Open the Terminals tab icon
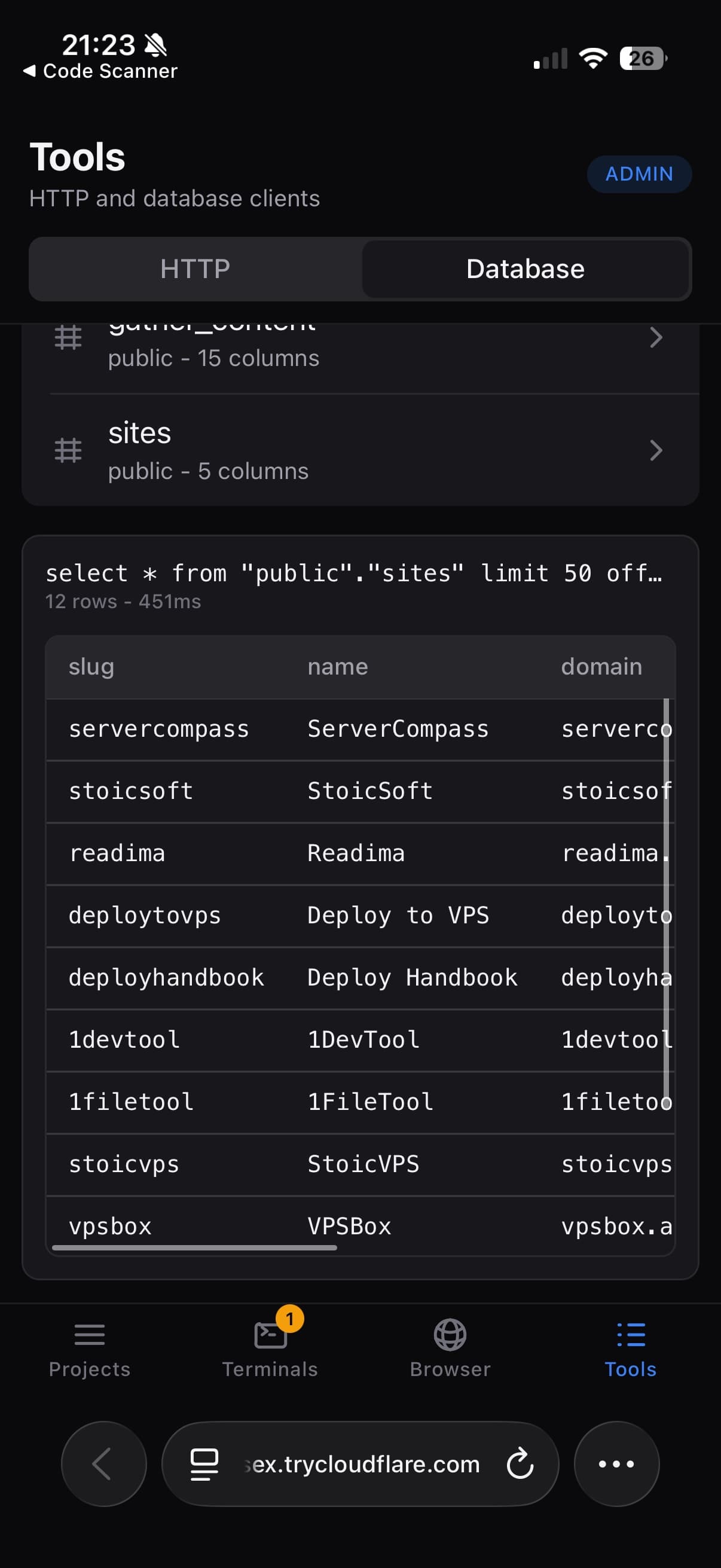 click(270, 1335)
